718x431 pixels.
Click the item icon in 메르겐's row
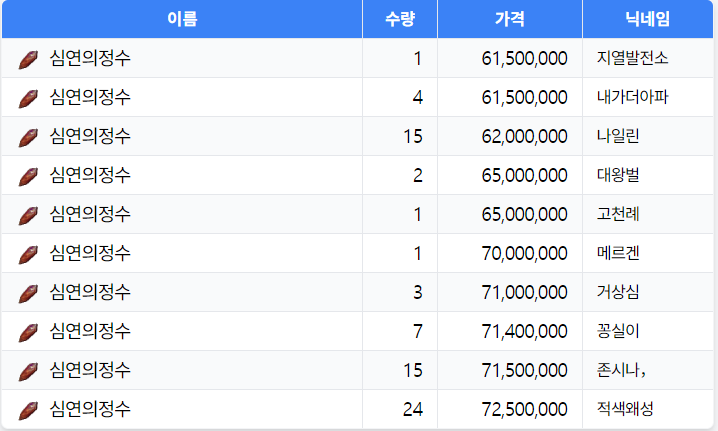(x=28, y=254)
